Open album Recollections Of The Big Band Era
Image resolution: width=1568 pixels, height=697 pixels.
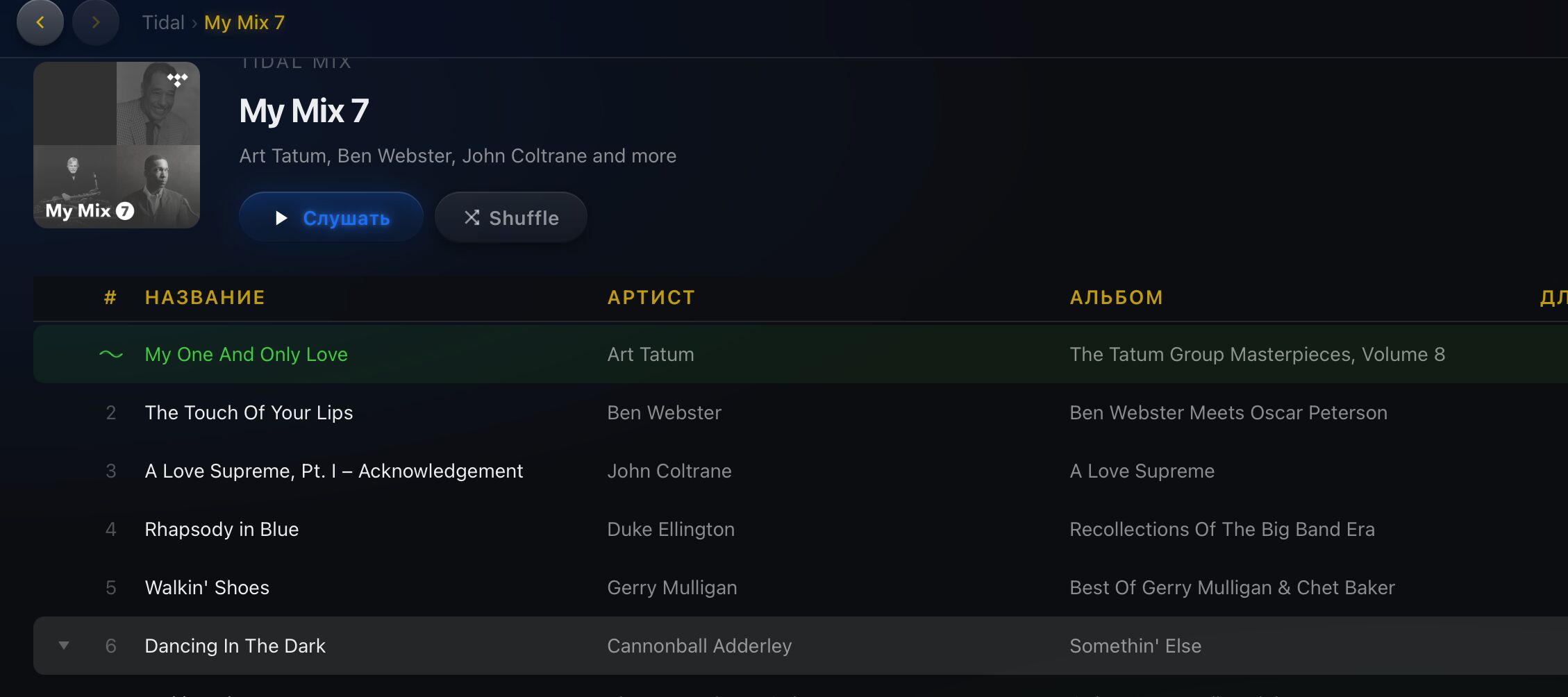coord(1221,530)
